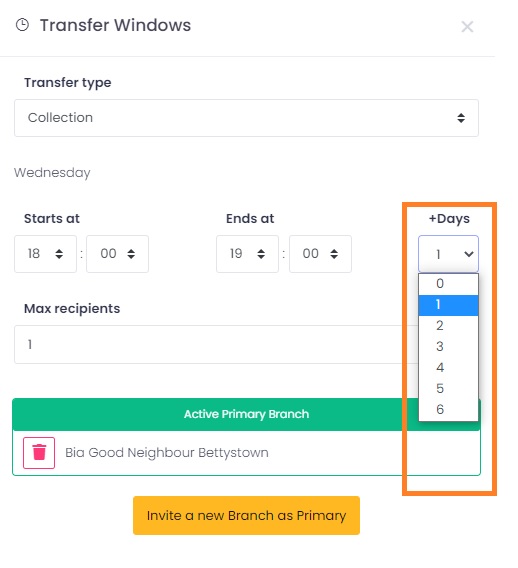Image resolution: width=518 pixels, height=568 pixels.
Task: Choose 5 from the +Days options
Action: [x=448, y=389]
